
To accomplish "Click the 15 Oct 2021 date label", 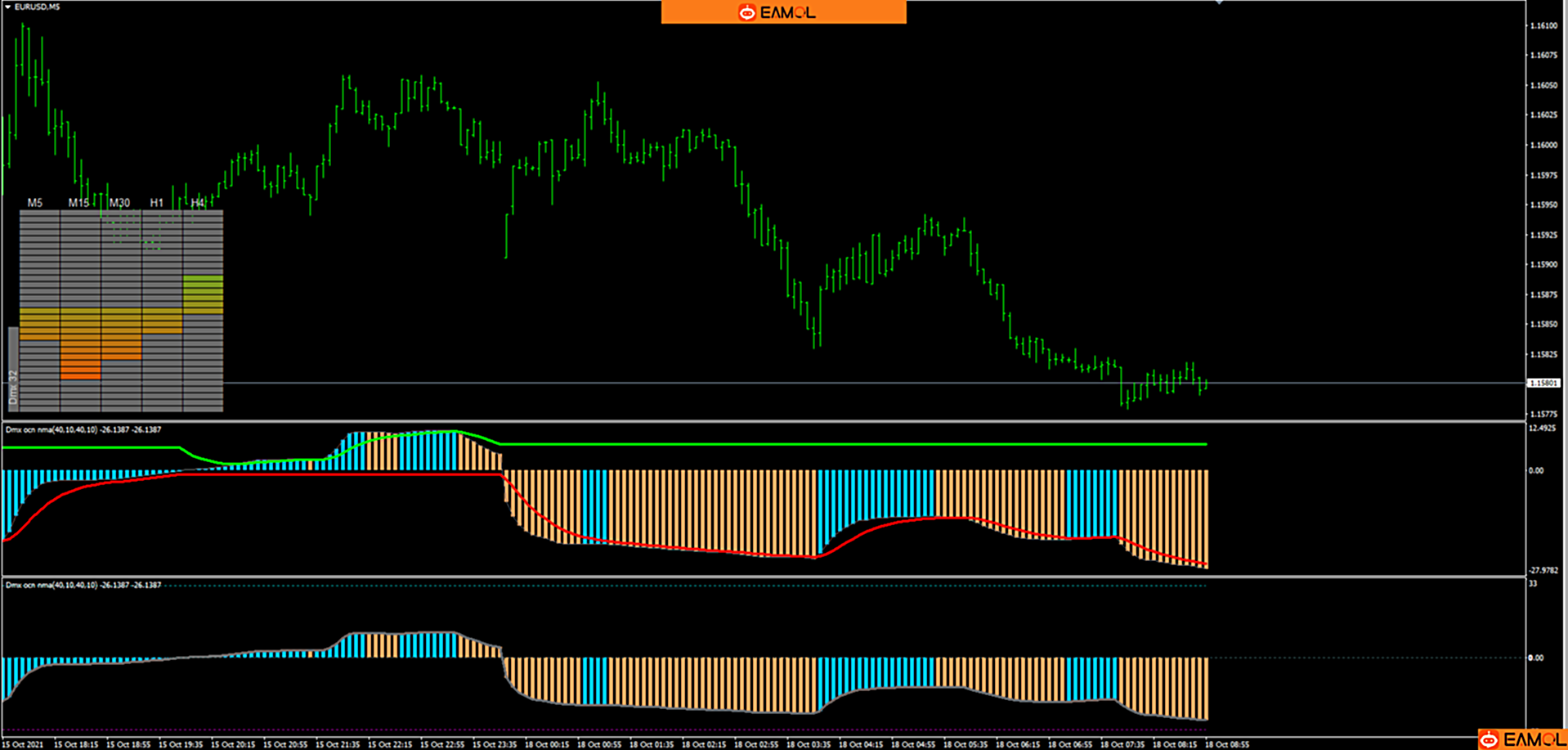I will [x=24, y=744].
